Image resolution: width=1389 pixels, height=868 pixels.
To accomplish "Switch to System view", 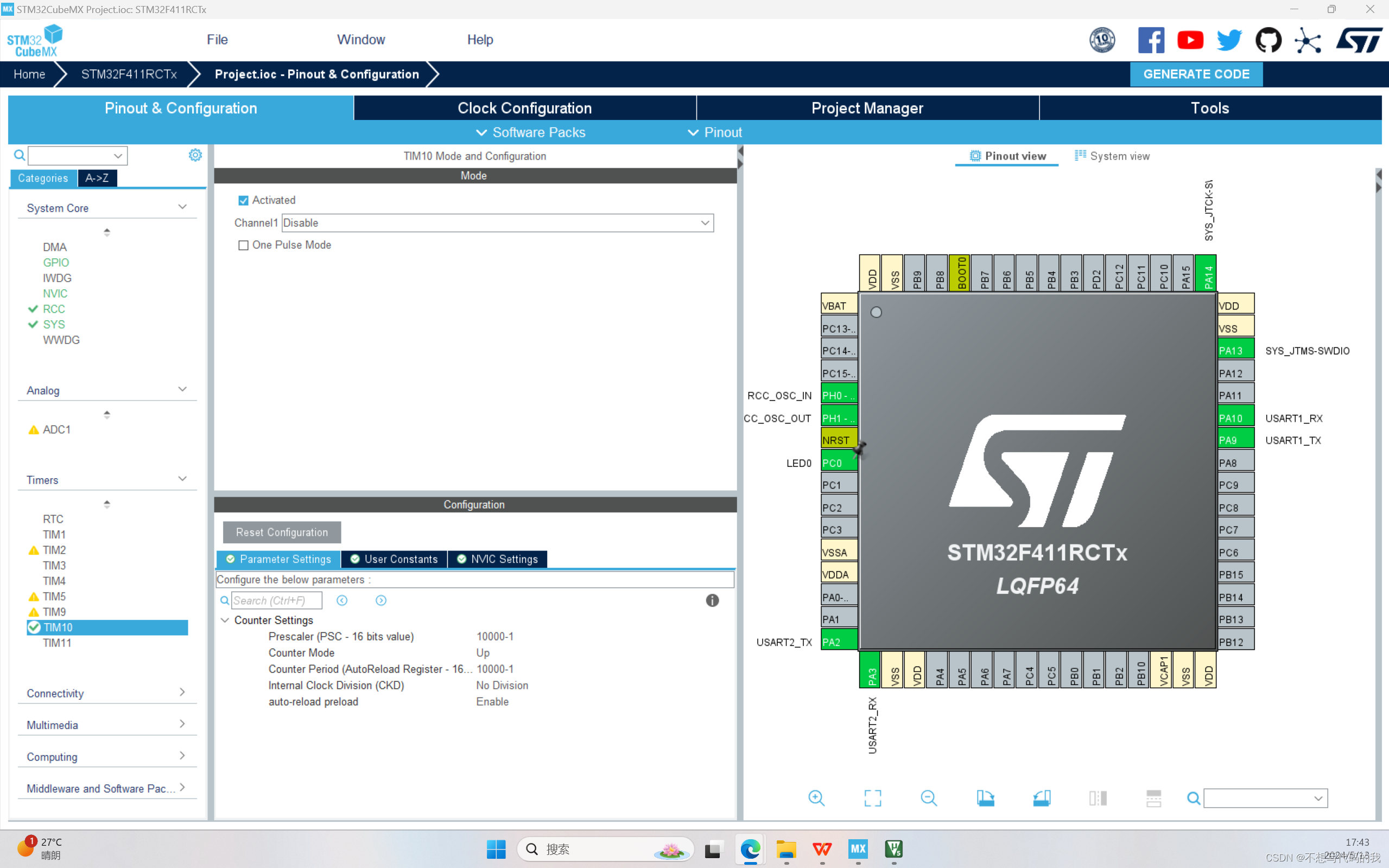I will click(x=1112, y=156).
